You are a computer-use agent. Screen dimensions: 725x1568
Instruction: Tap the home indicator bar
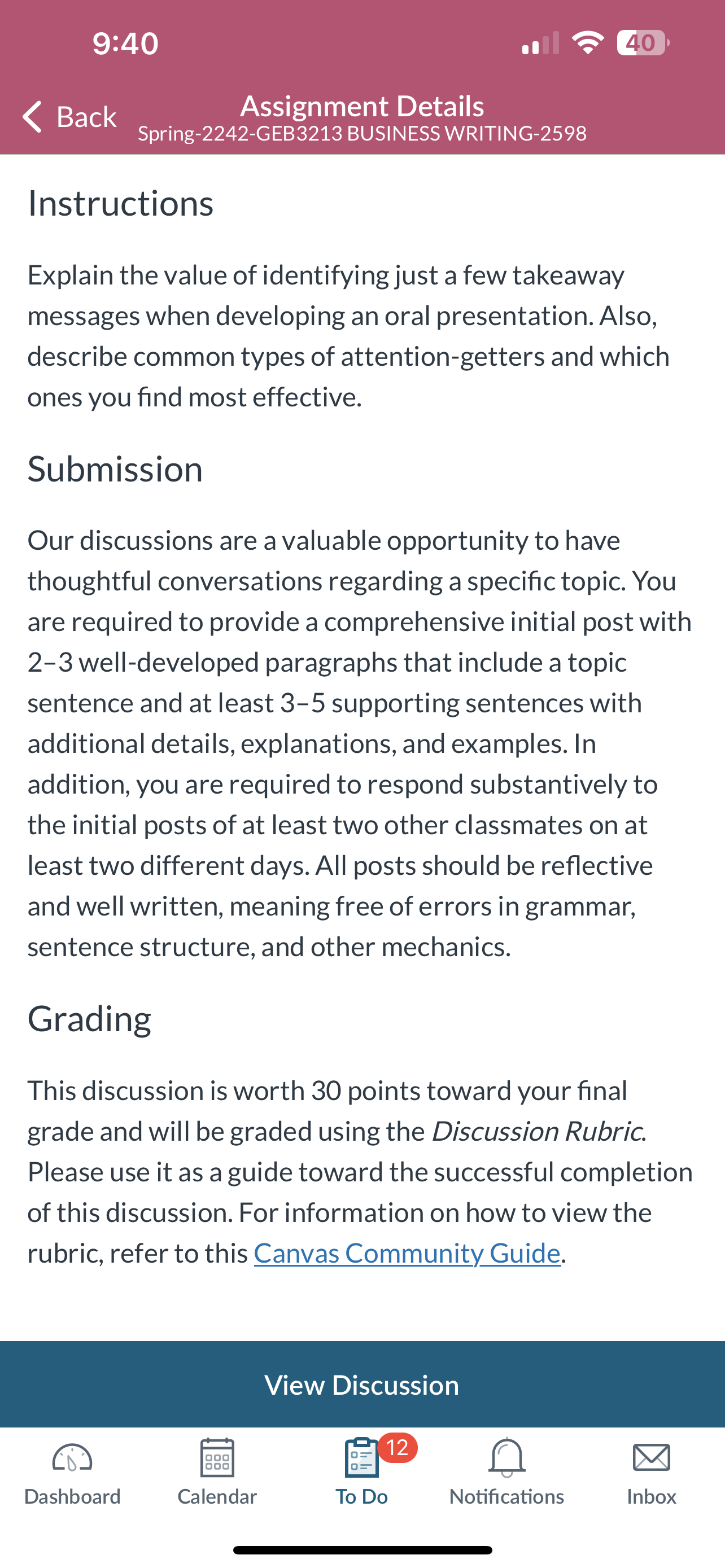(x=362, y=1550)
